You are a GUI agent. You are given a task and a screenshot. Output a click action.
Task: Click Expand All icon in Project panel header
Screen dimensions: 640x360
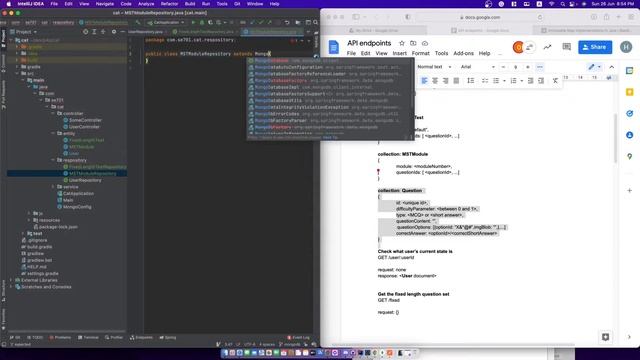point(94,32)
